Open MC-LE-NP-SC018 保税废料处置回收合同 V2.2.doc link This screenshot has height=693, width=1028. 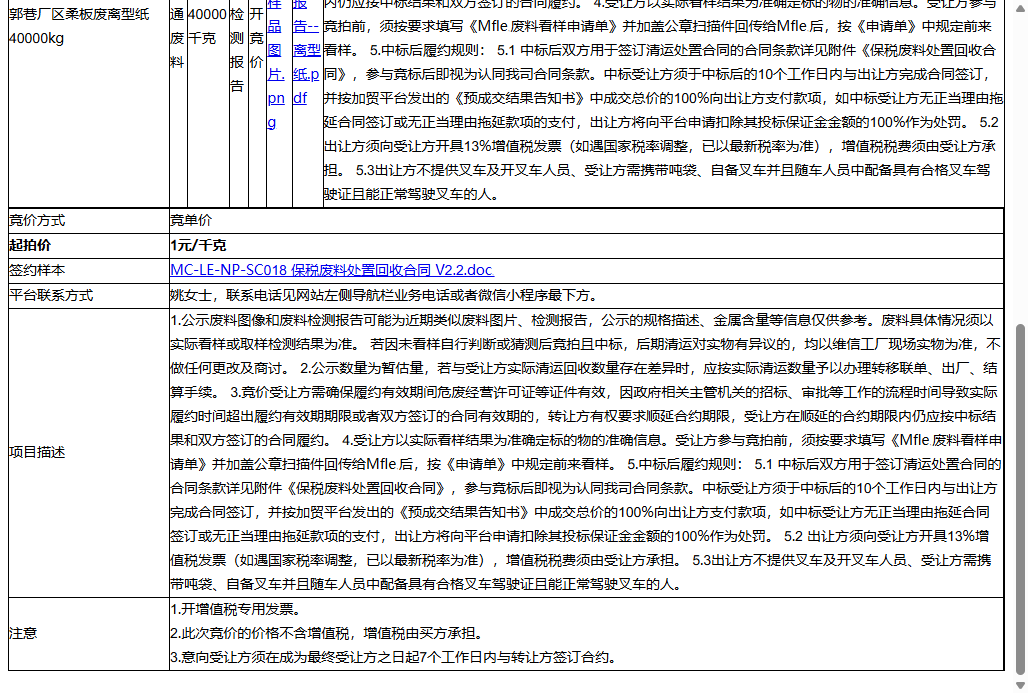tap(332, 270)
